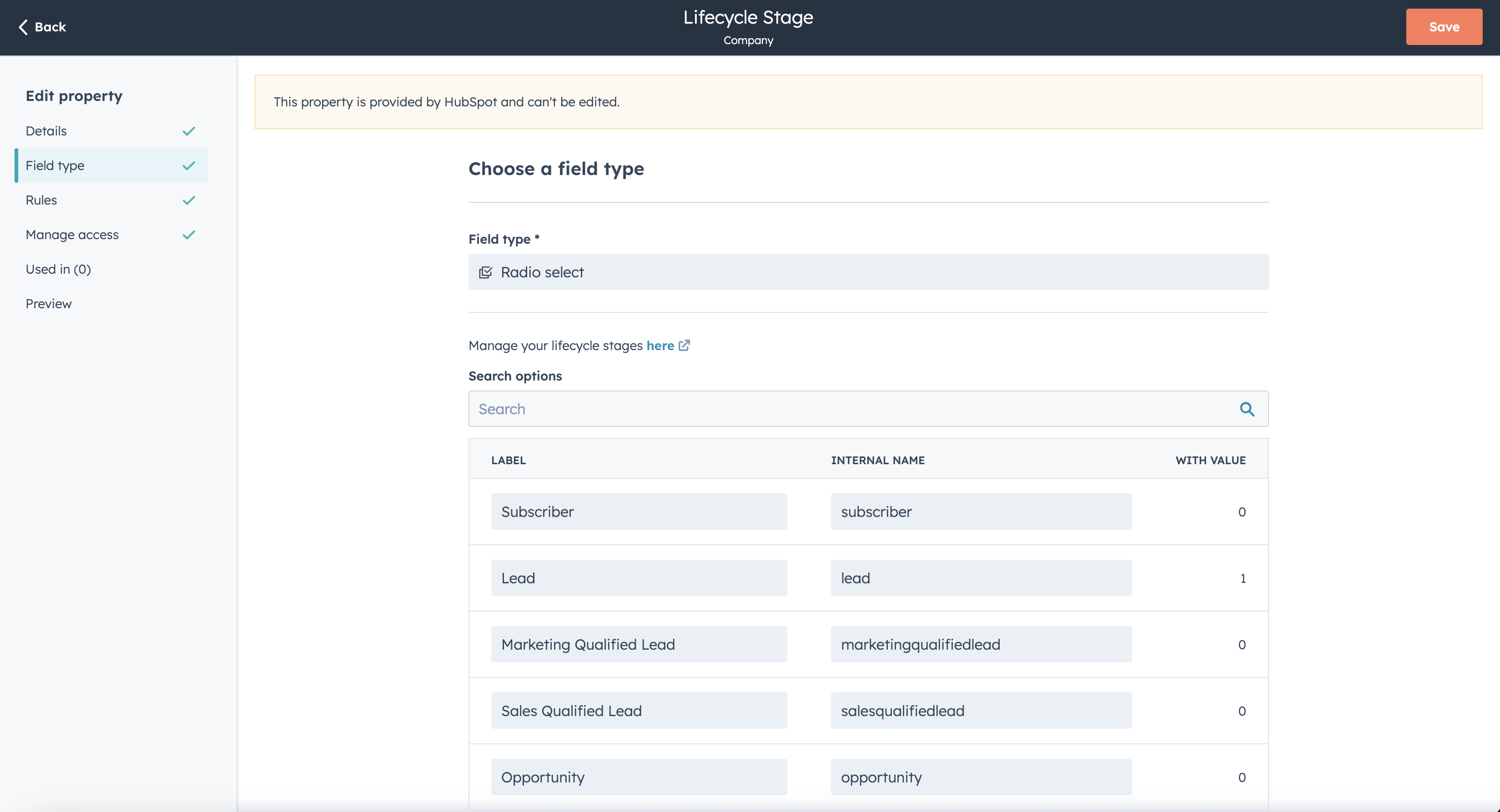The height and width of the screenshot is (812, 1500).
Task: Click the marketingqualifiedlead internal name field
Action: [x=981, y=644]
